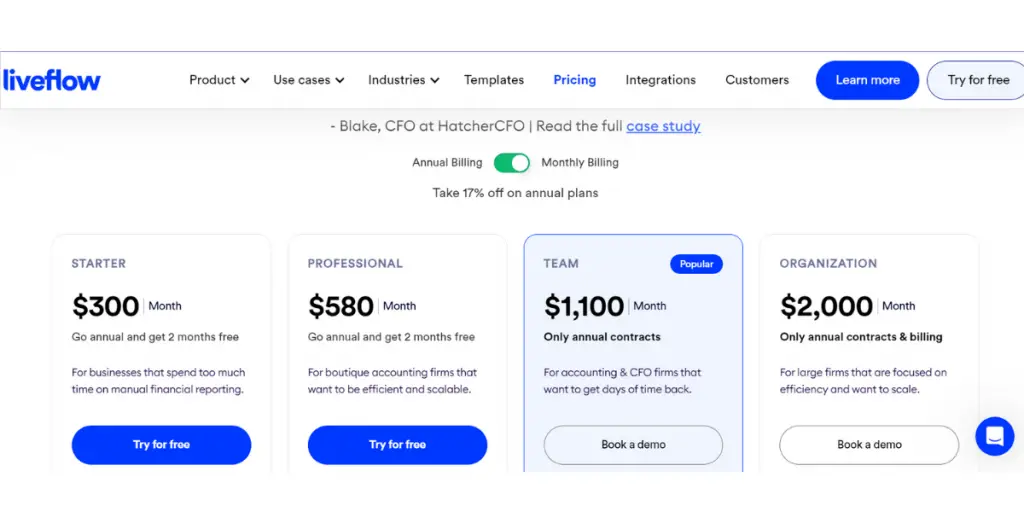Go to the Templates page
The height and width of the screenshot is (512, 1024).
pos(494,80)
